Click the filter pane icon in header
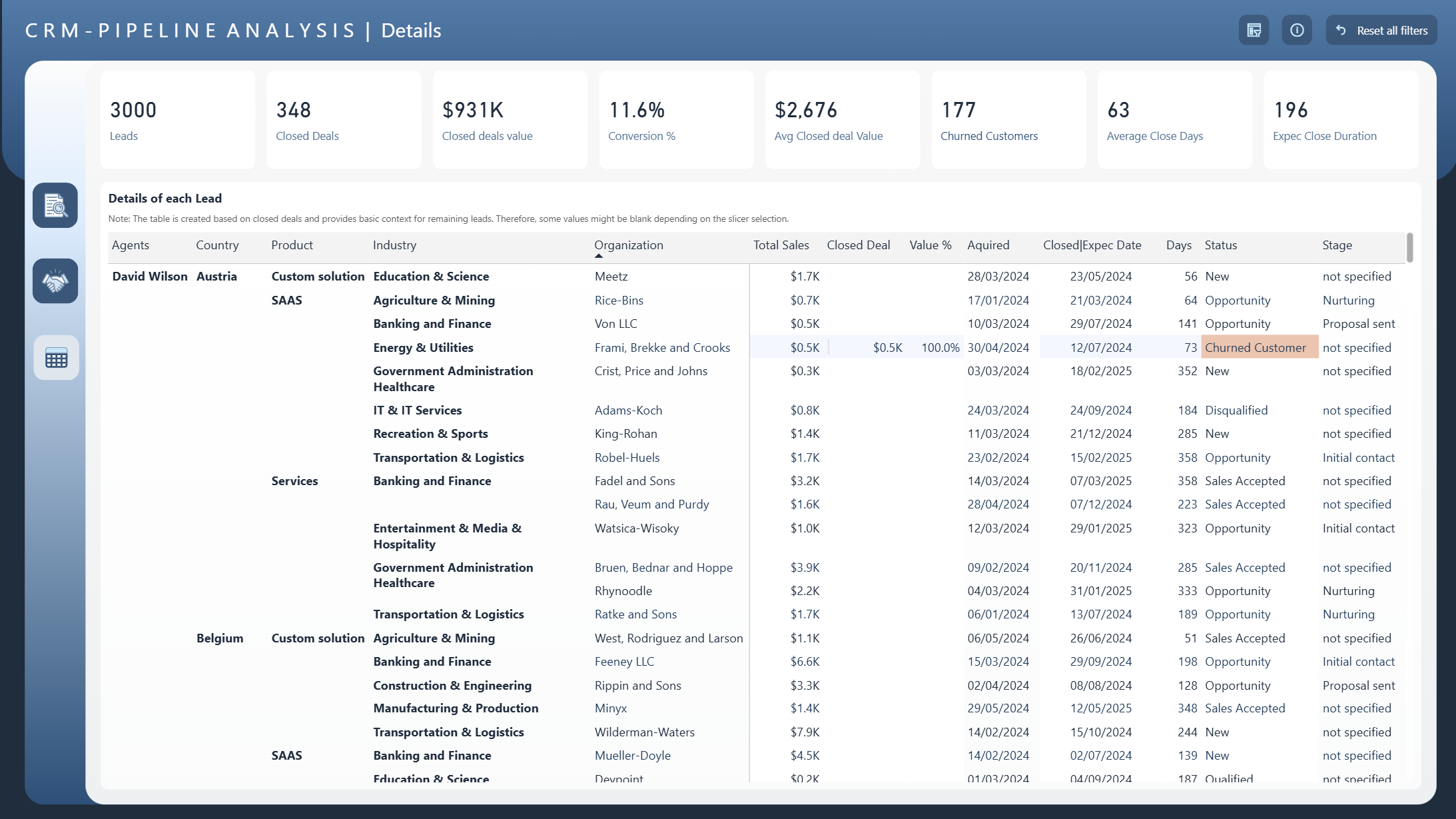Screen dimensions: 1456x819 pyautogui.click(x=1254, y=31)
